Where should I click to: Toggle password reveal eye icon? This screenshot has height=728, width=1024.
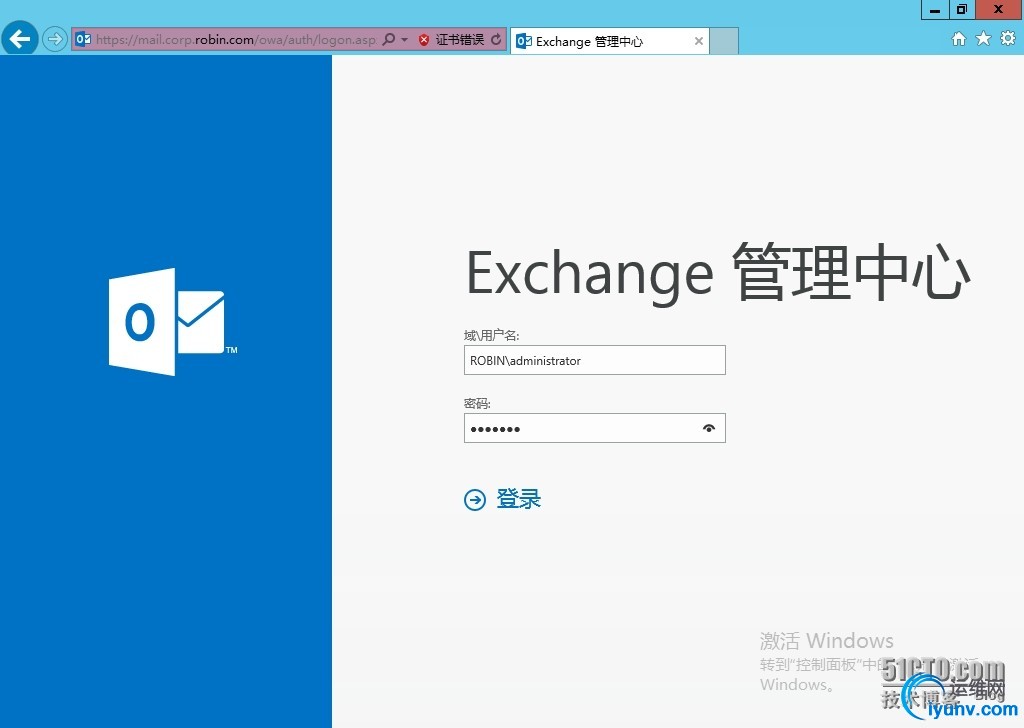pos(709,428)
